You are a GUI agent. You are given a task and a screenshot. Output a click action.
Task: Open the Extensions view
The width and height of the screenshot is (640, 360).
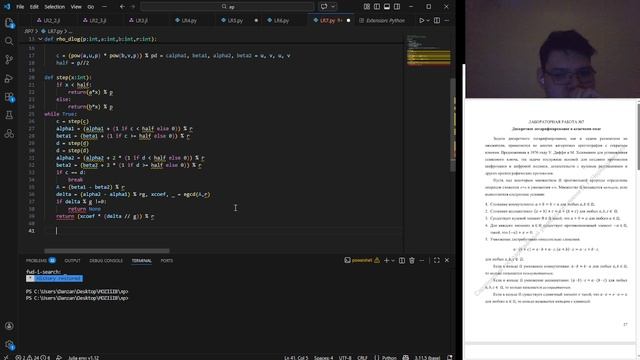(9, 97)
